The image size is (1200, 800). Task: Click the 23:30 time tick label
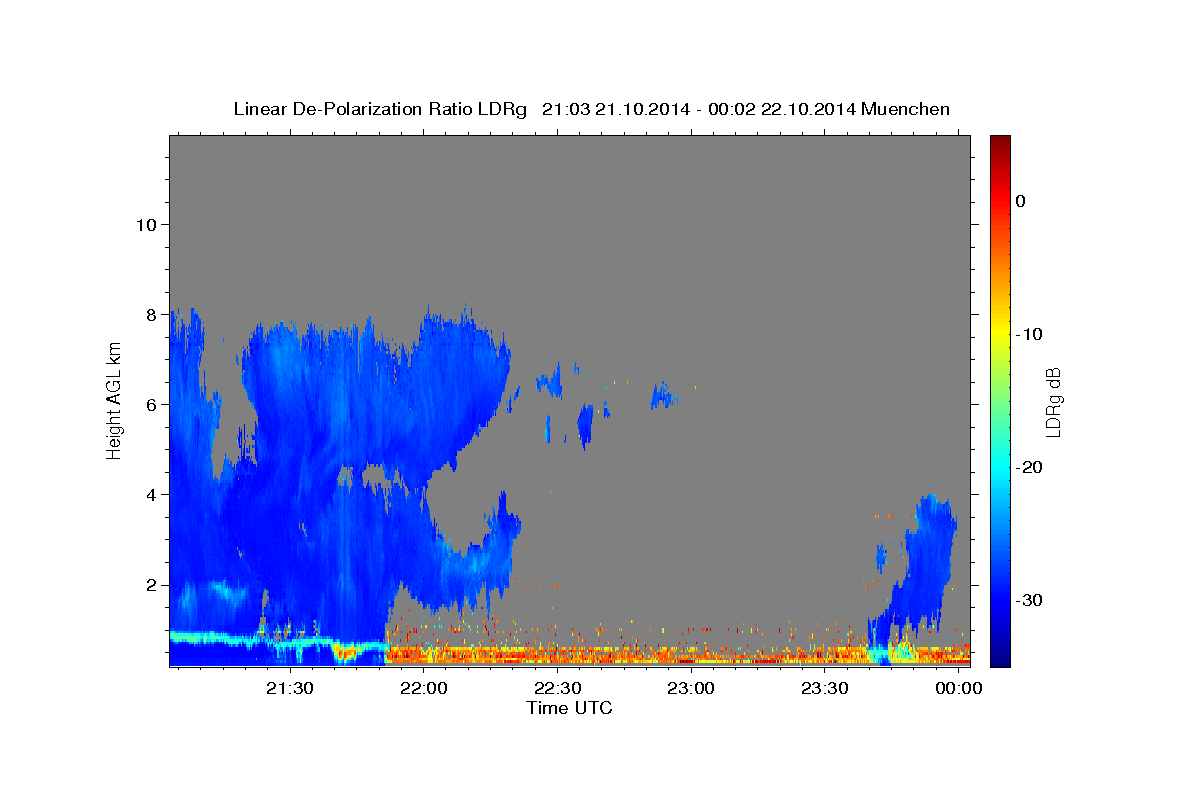[825, 688]
